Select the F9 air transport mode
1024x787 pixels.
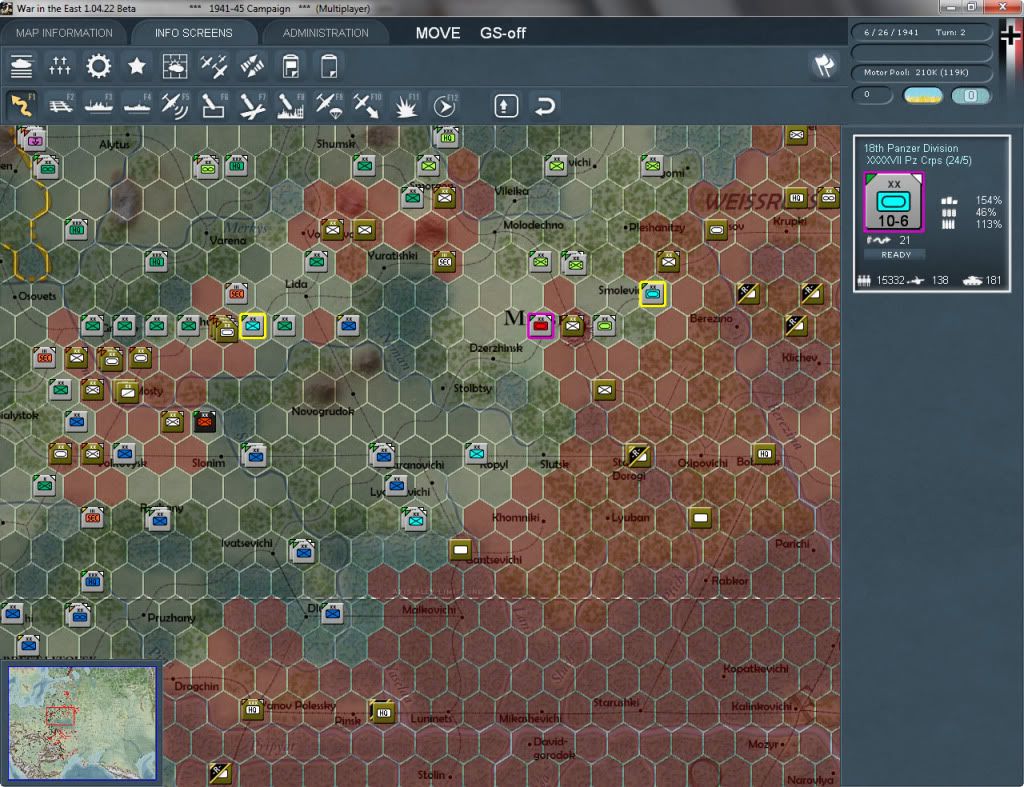pyautogui.click(x=329, y=106)
